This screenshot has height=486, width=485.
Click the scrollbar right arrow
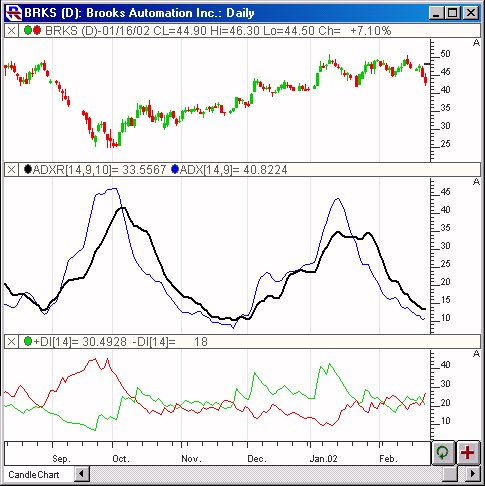(472, 474)
